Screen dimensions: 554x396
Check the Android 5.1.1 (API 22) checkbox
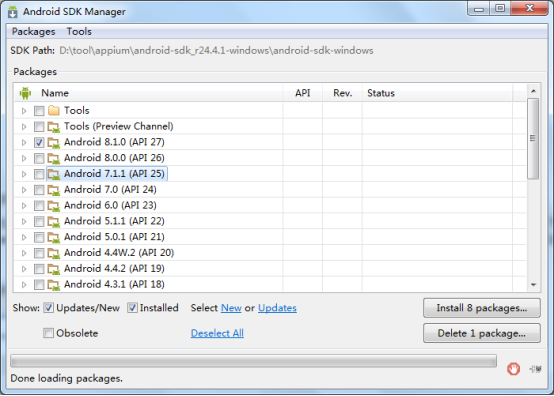click(x=39, y=221)
